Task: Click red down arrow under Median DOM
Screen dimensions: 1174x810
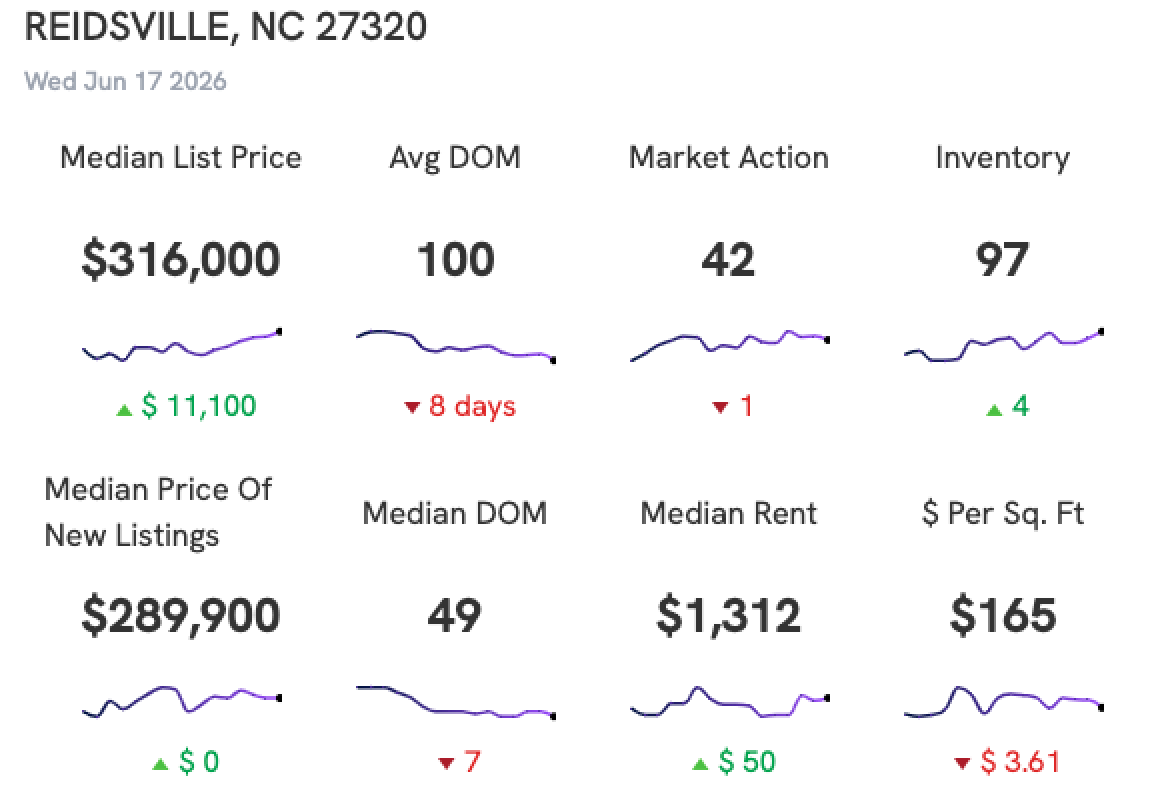Action: [x=446, y=764]
